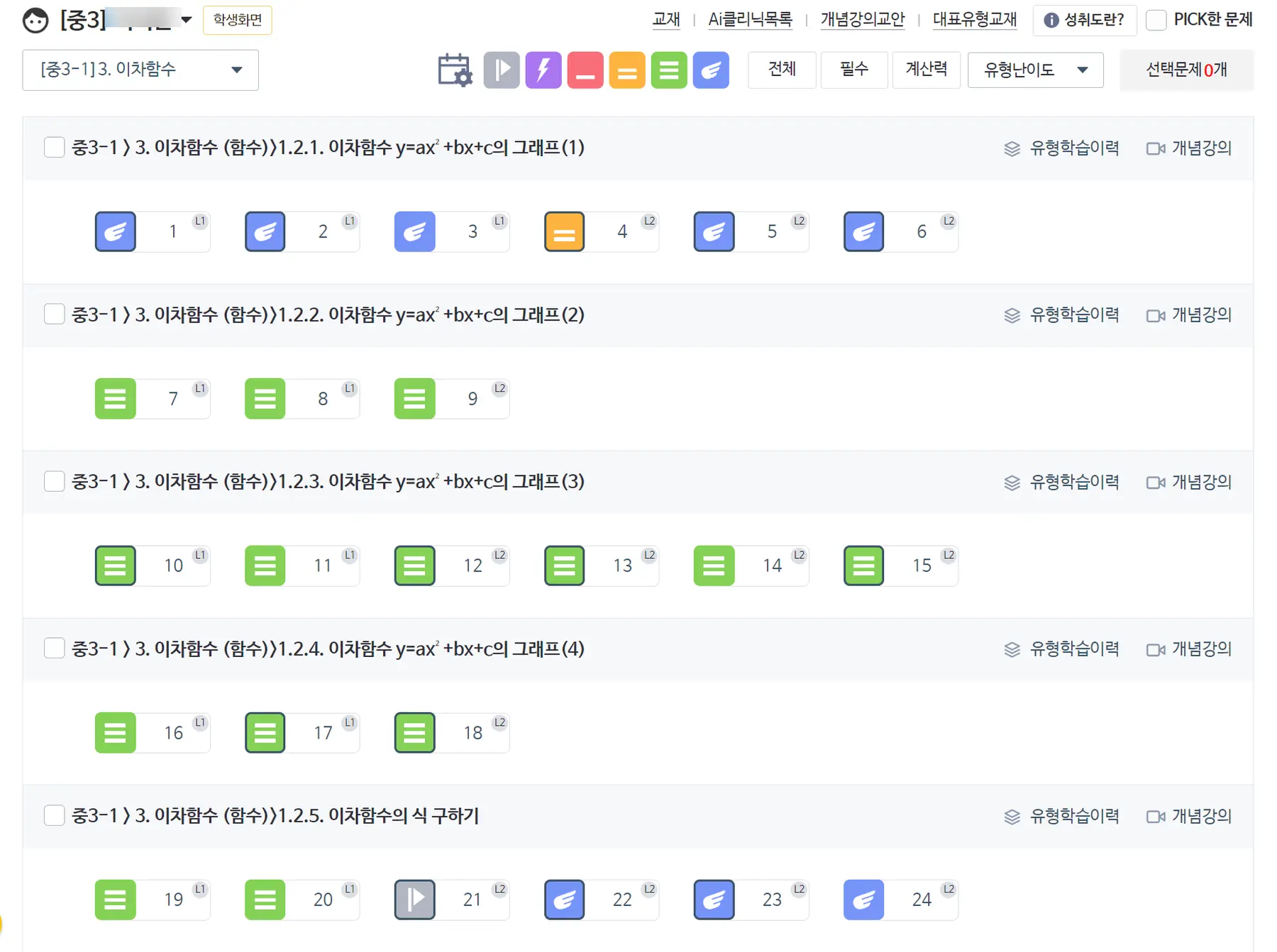Click the blue wing filter icon in toolbar
Screen dimensions: 1277x952
click(x=711, y=70)
